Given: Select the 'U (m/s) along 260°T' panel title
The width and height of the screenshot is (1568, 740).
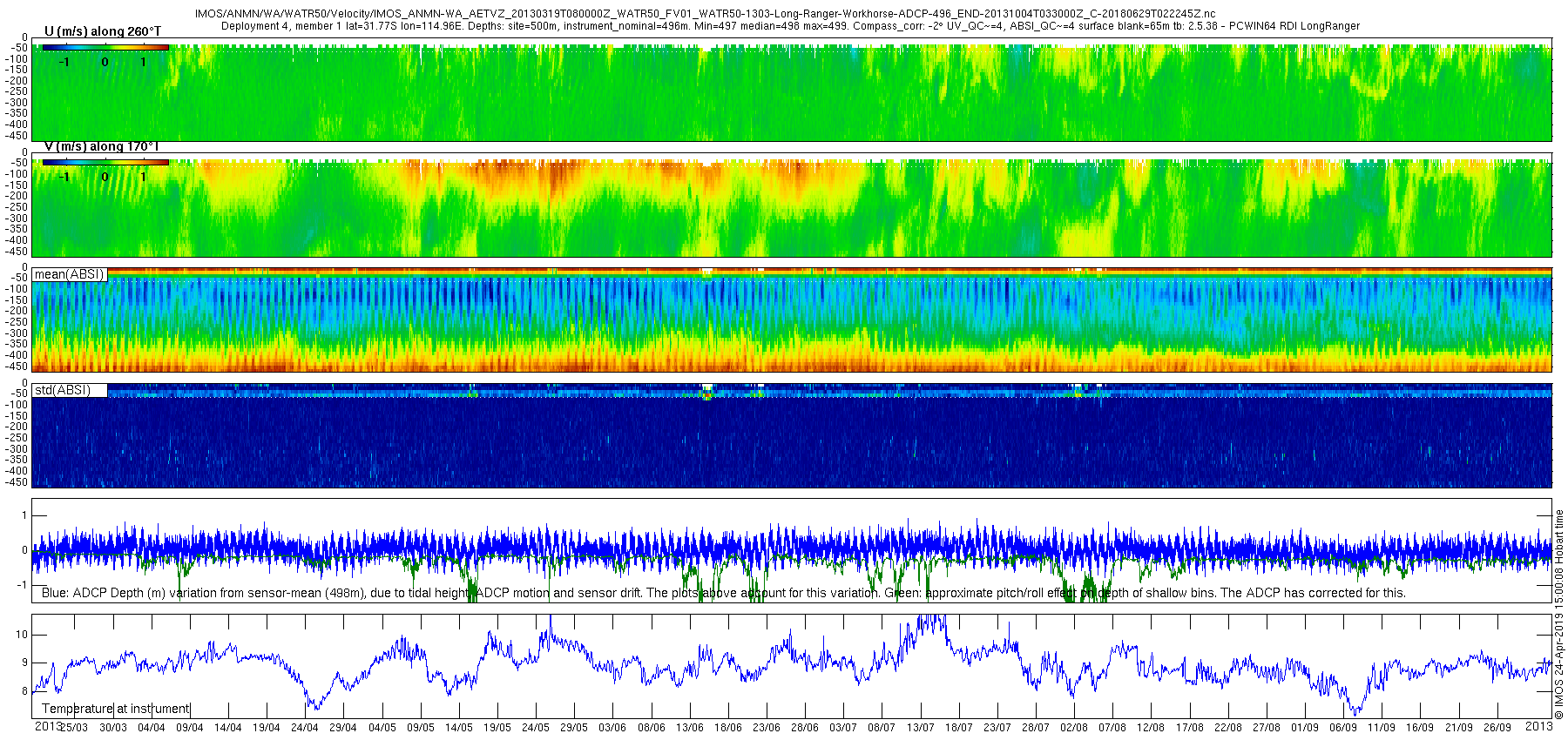Looking at the screenshot, I should [103, 31].
